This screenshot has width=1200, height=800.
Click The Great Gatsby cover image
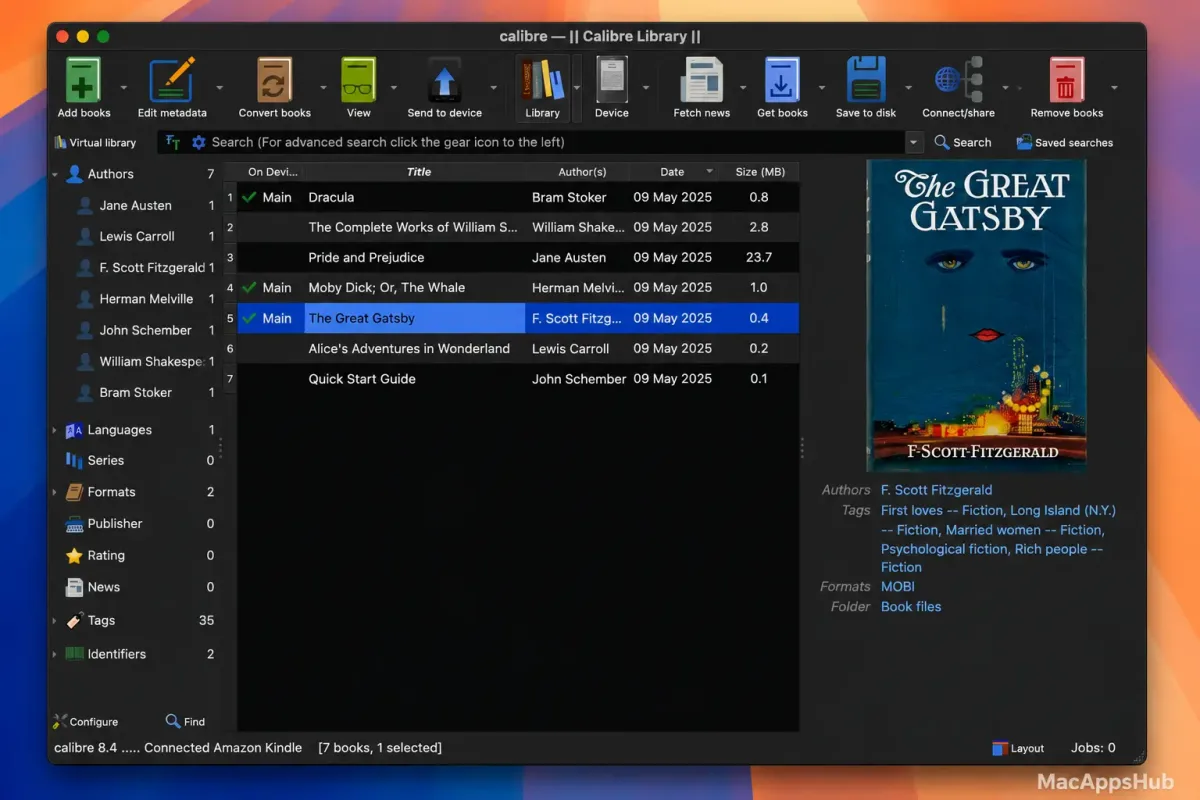tap(976, 316)
